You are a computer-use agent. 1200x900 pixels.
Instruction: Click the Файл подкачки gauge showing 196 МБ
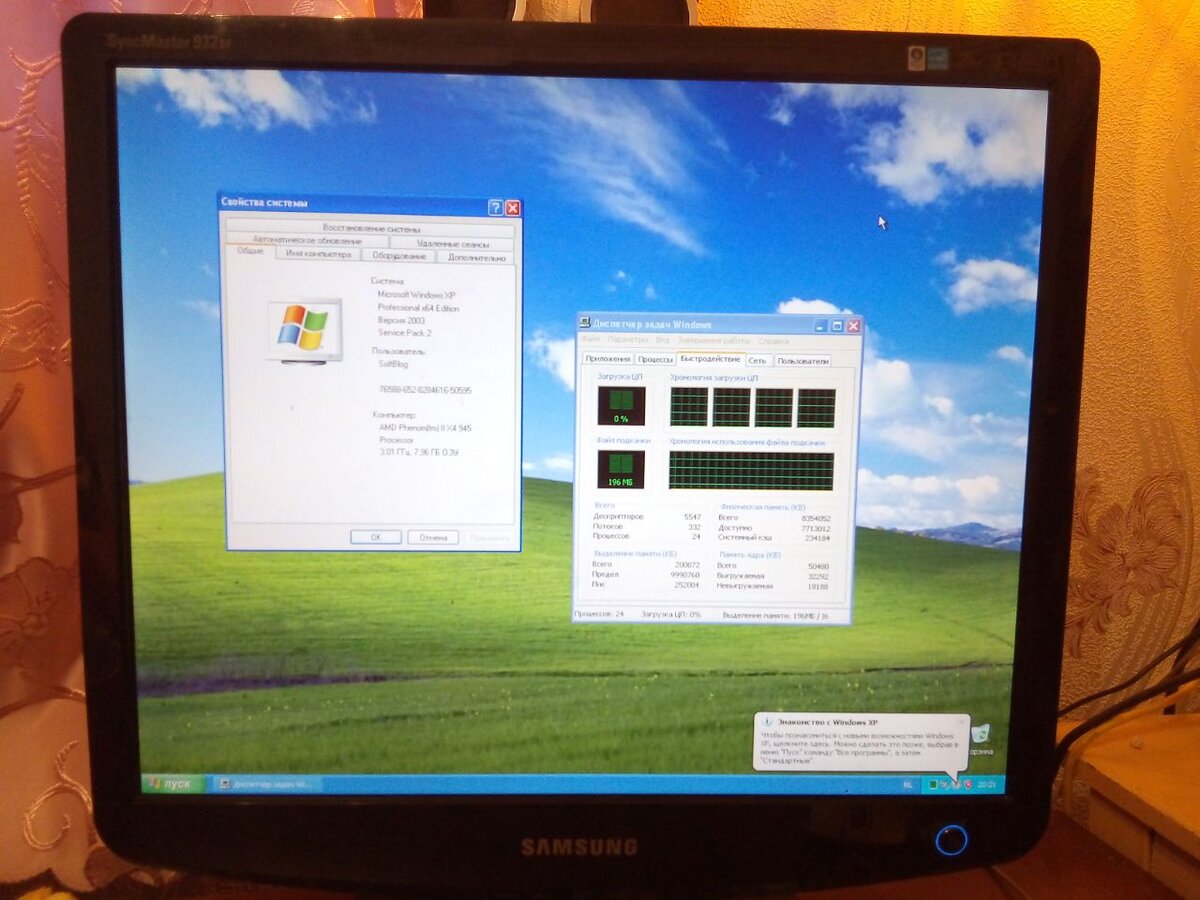[x=621, y=469]
